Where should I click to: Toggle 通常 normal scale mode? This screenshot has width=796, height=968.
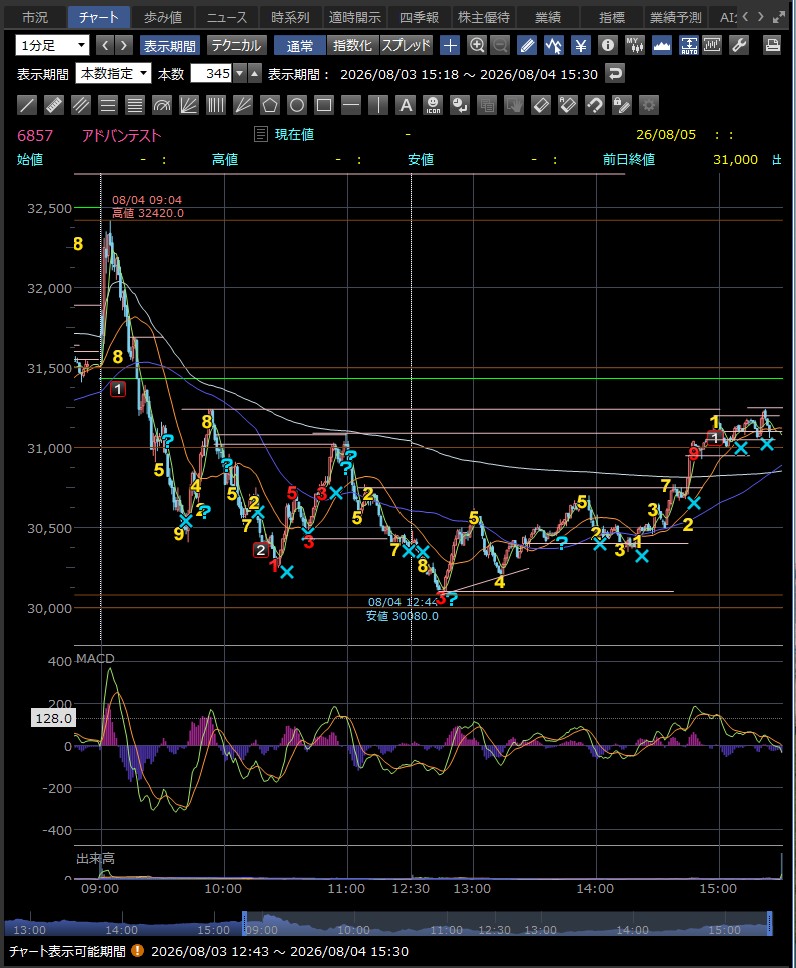click(x=300, y=46)
